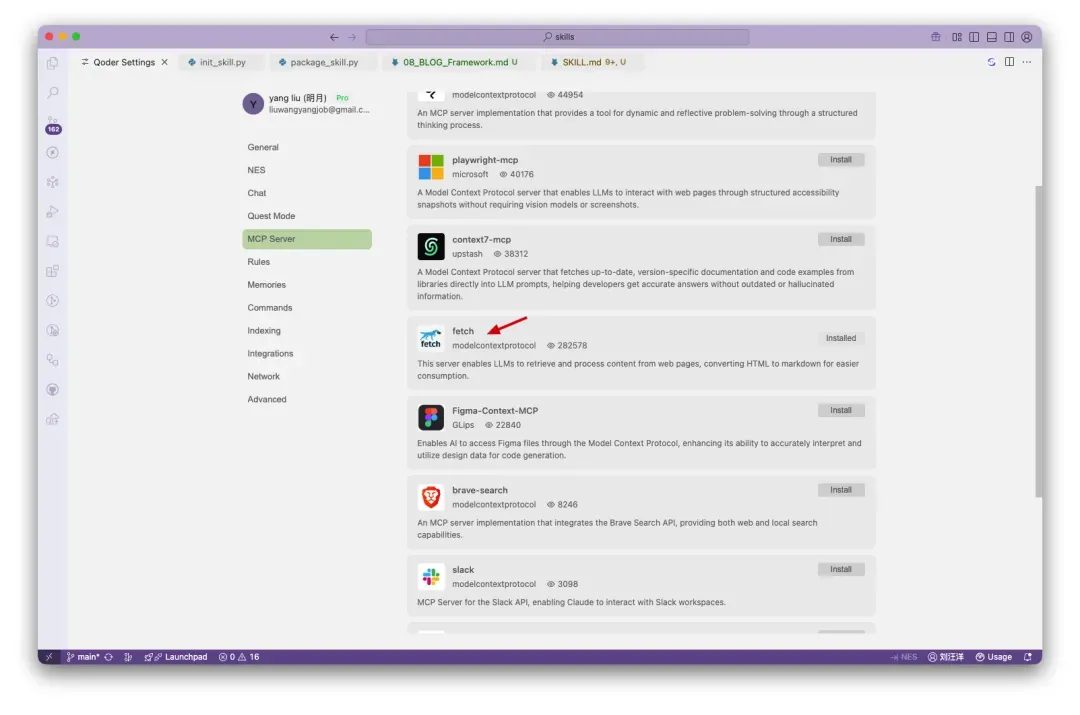
Task: Install the context7-mcp server
Action: click(840, 240)
